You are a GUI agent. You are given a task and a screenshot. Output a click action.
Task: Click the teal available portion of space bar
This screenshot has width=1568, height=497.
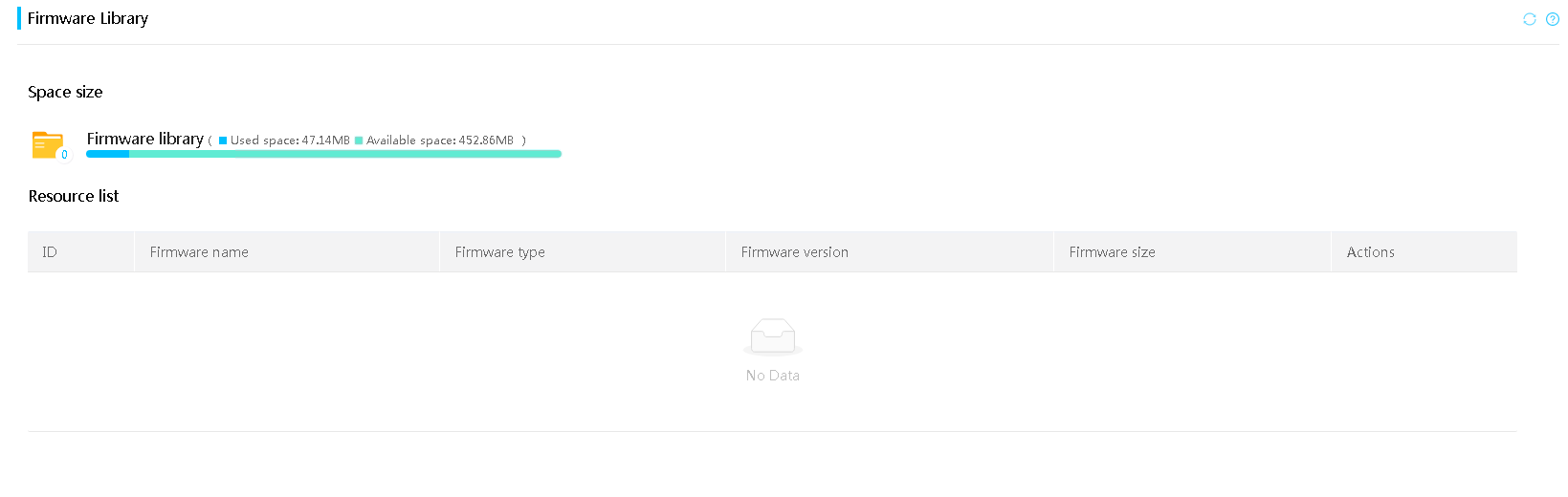point(345,154)
